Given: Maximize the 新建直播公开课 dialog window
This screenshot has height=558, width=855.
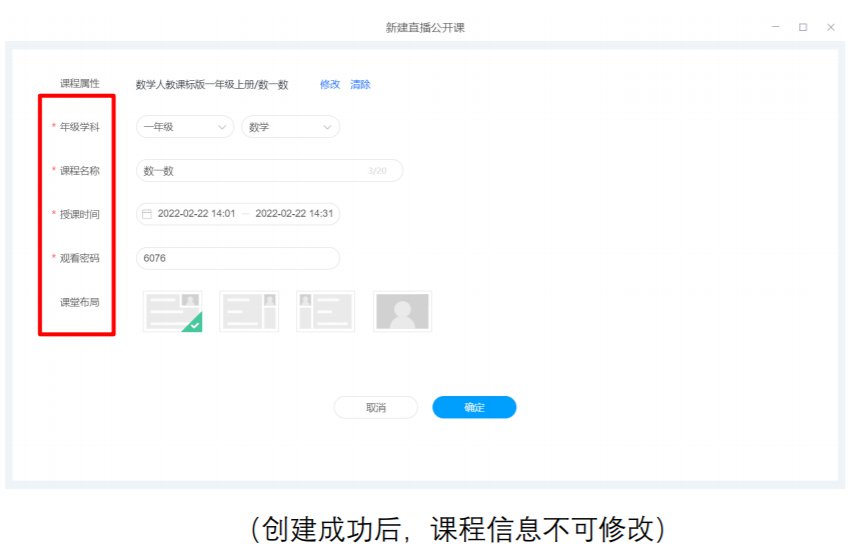Looking at the screenshot, I should [x=802, y=27].
